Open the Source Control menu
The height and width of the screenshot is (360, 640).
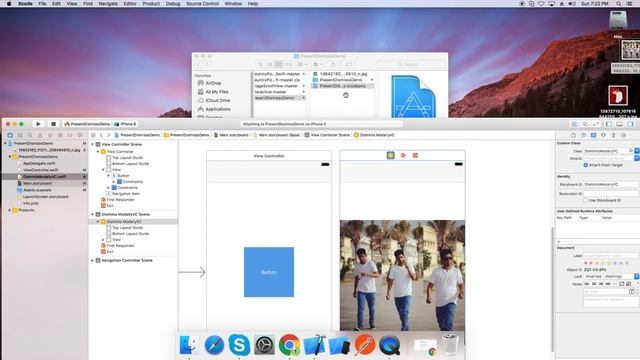pos(202,4)
